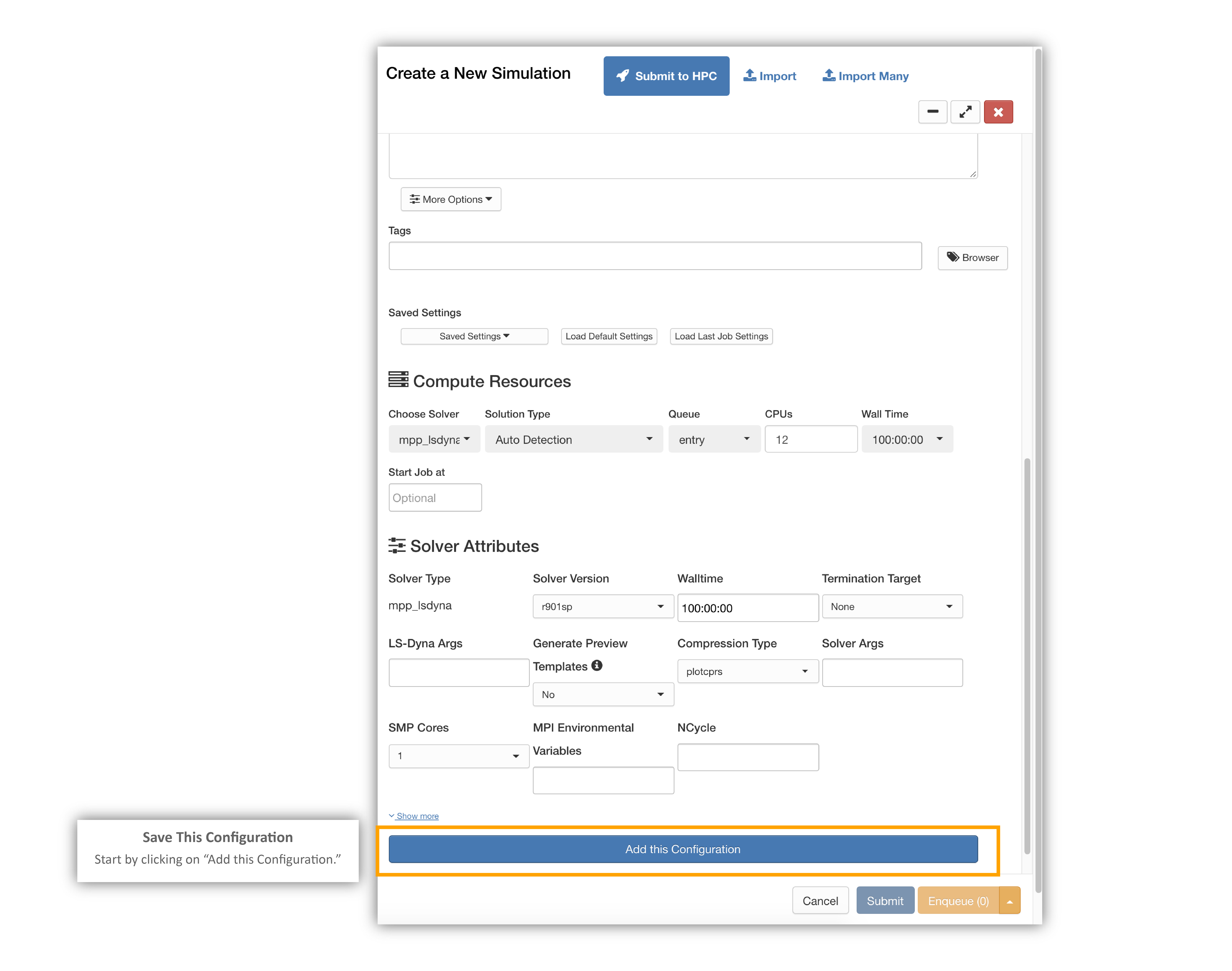Open the More Options dropdown

[x=451, y=199]
